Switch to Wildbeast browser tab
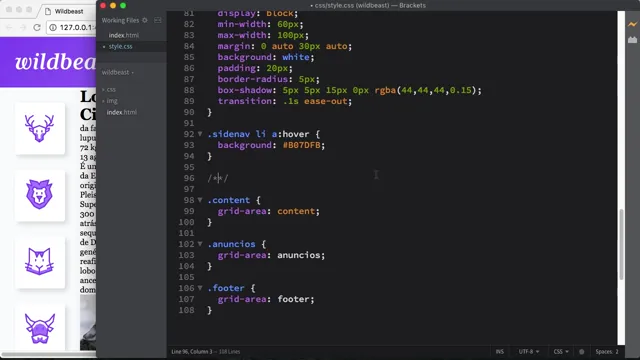The width and height of the screenshot is (640, 360). coord(69,11)
